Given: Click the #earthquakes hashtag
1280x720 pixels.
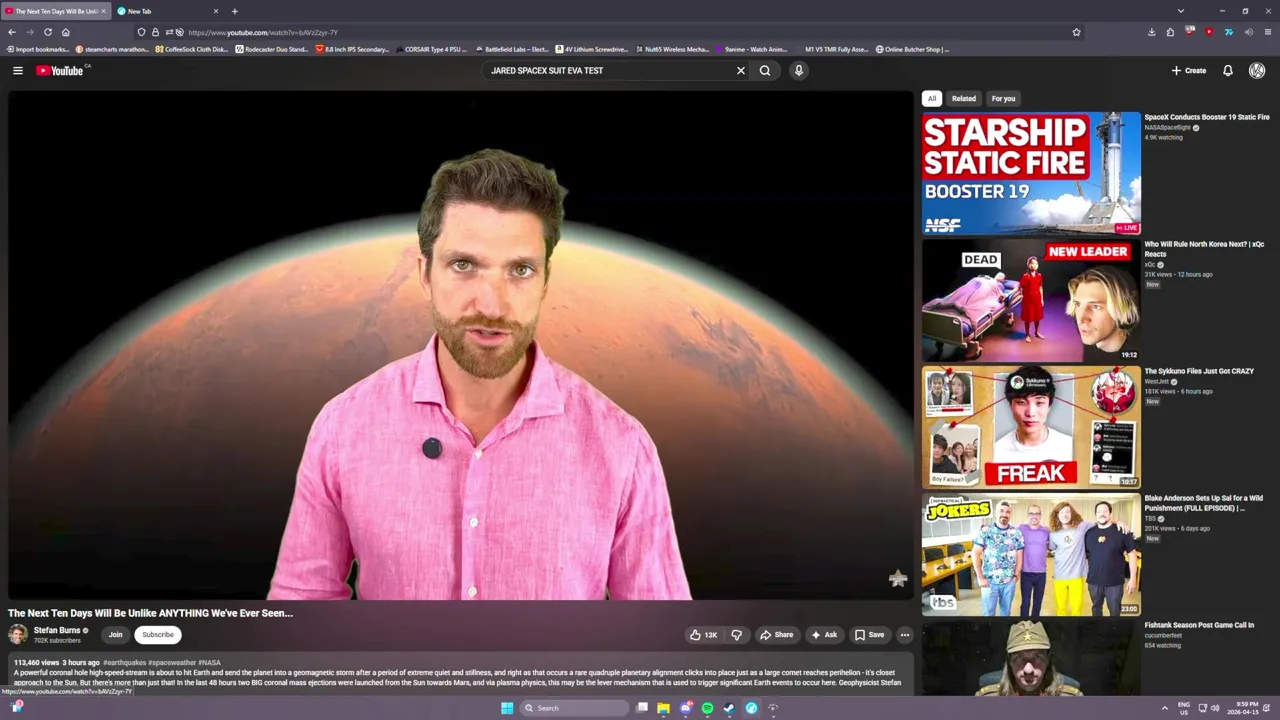Looking at the screenshot, I should coord(124,663).
